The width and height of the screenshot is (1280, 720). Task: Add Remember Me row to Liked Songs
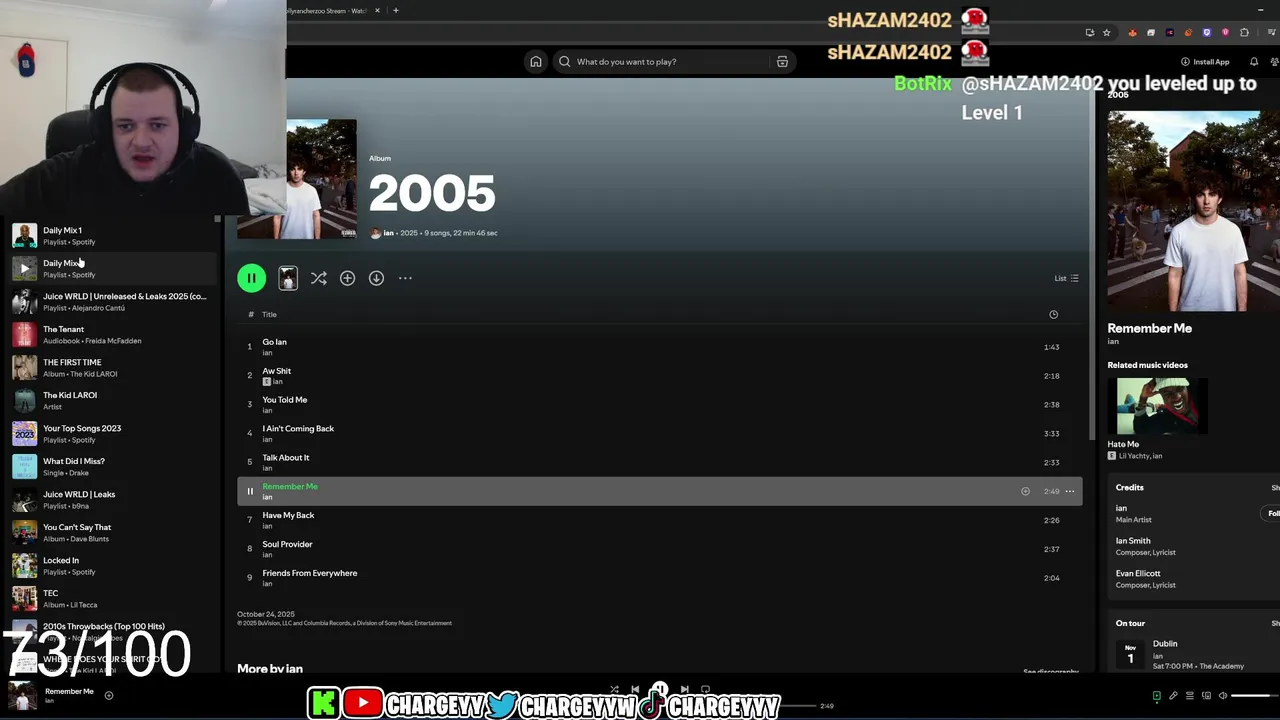pyautogui.click(x=1025, y=491)
